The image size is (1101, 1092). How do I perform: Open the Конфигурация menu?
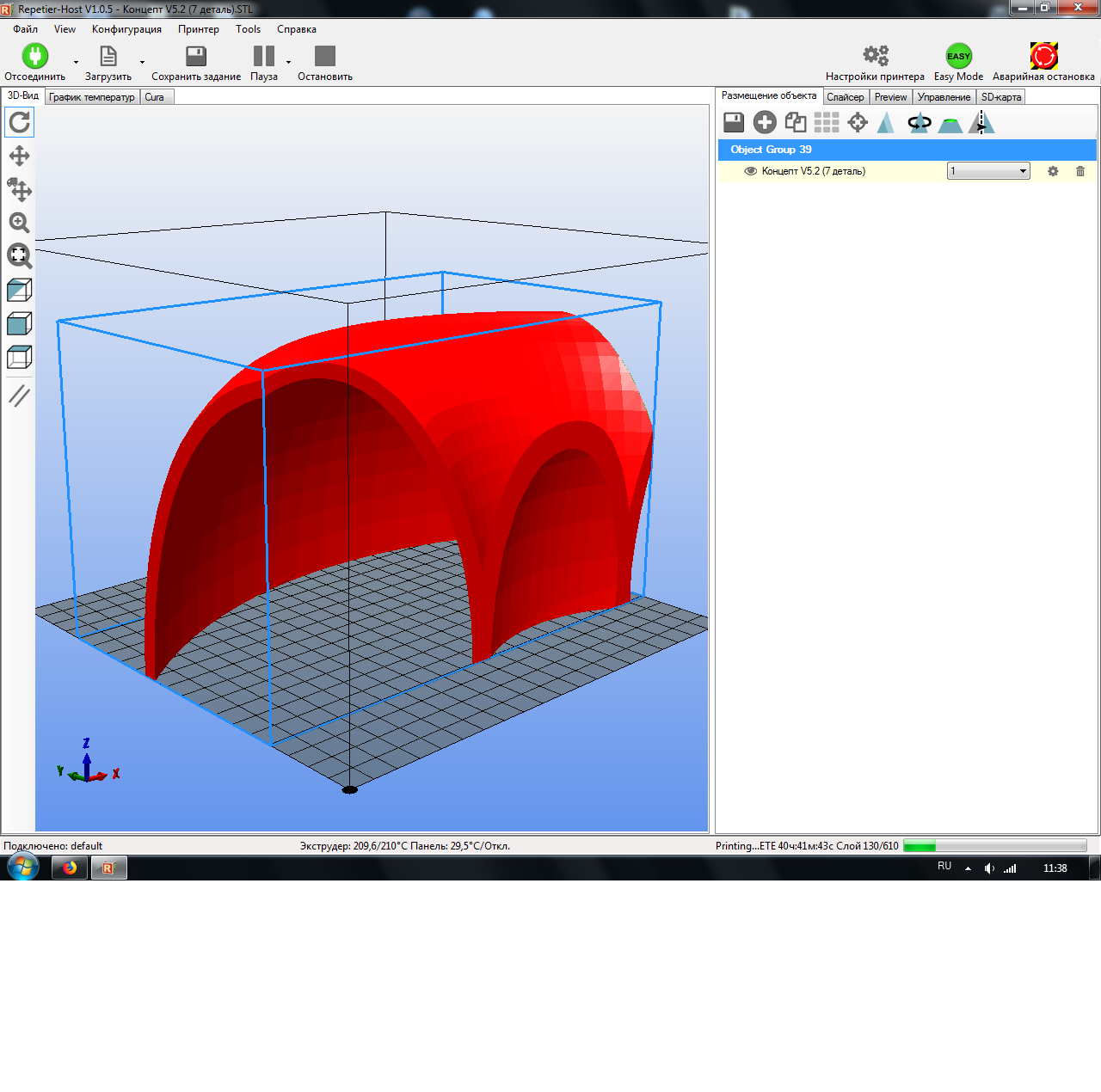coord(126,28)
